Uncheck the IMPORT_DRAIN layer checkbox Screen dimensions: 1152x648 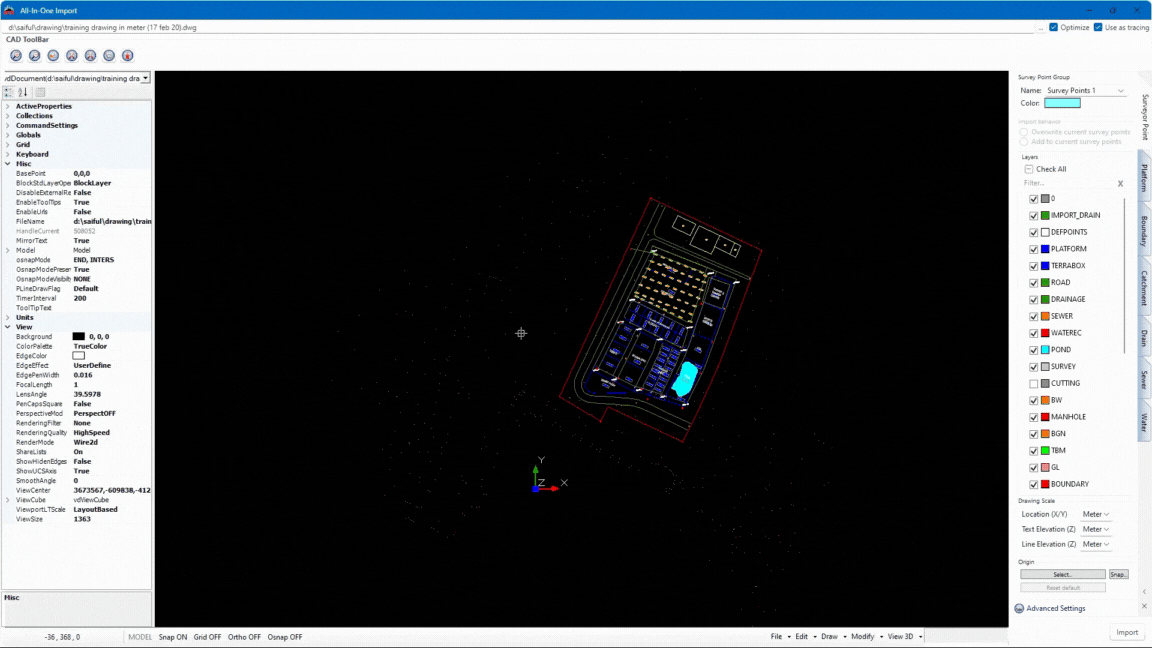[x=1034, y=216]
